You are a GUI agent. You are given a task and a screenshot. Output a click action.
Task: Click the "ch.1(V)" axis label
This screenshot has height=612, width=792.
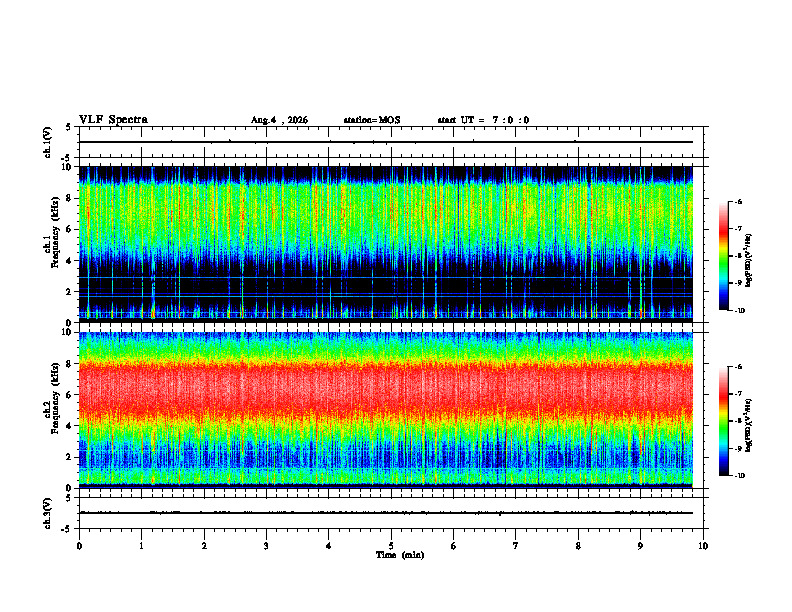click(48, 142)
